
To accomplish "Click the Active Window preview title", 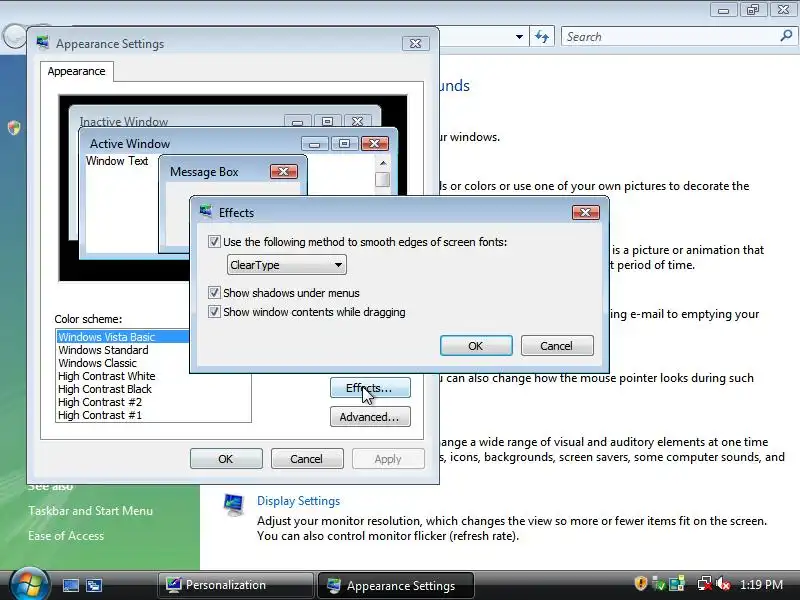I will click(130, 144).
